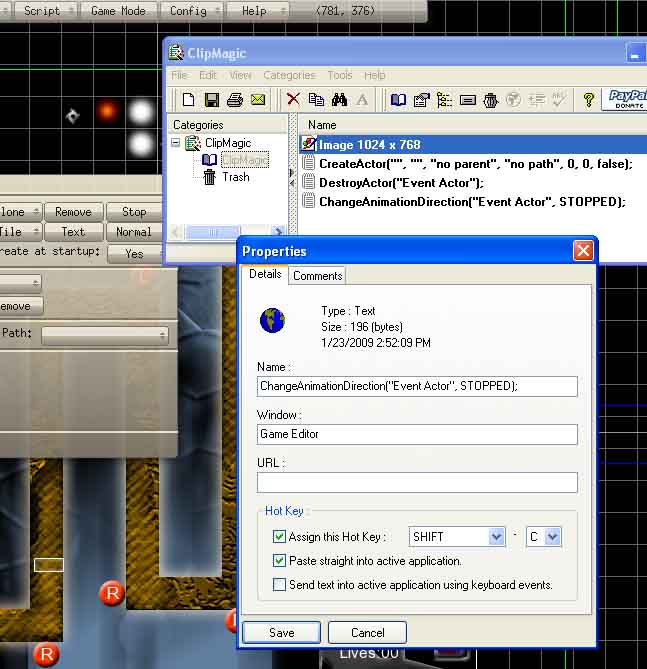The image size is (647, 669).
Task: Open the View menu in ClipMagic
Action: click(240, 75)
